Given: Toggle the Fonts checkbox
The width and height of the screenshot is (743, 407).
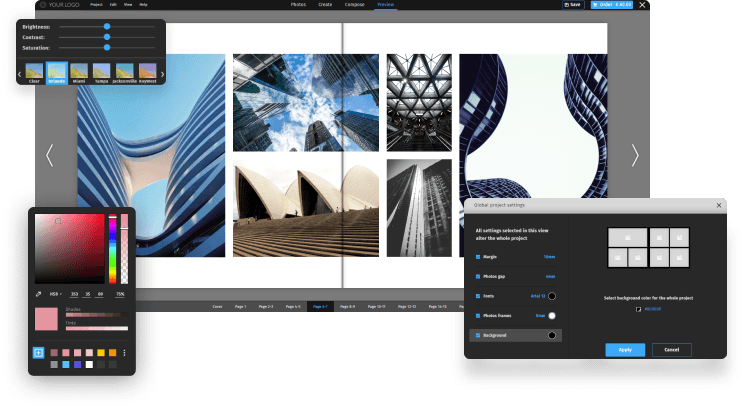Looking at the screenshot, I should pos(478,296).
